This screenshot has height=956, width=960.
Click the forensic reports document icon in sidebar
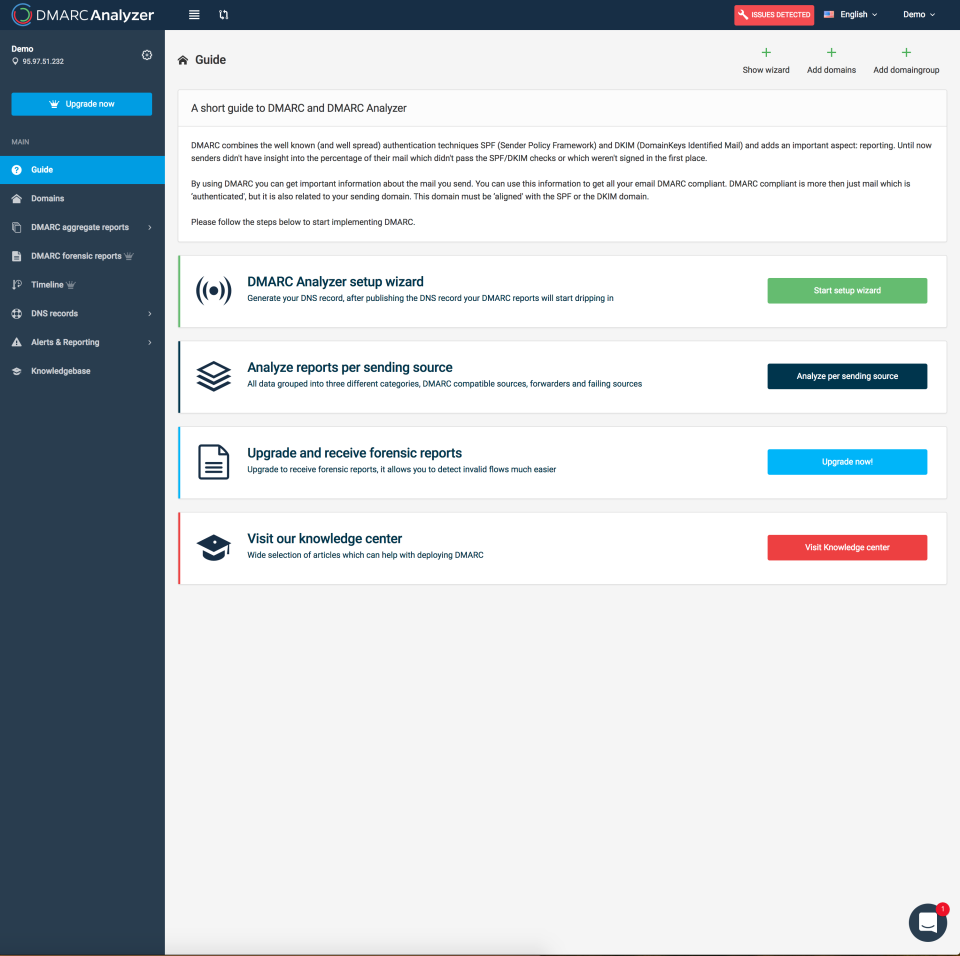[17, 256]
